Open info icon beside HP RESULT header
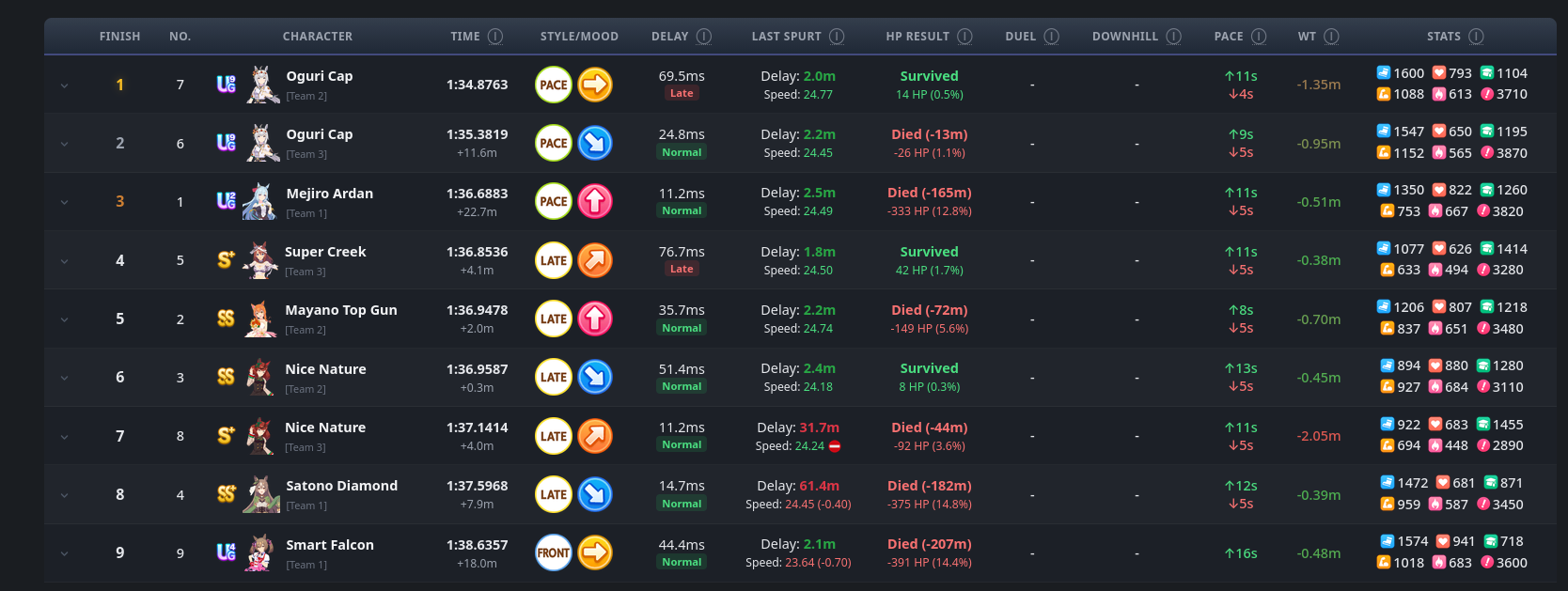The width and height of the screenshot is (1568, 591). (964, 37)
